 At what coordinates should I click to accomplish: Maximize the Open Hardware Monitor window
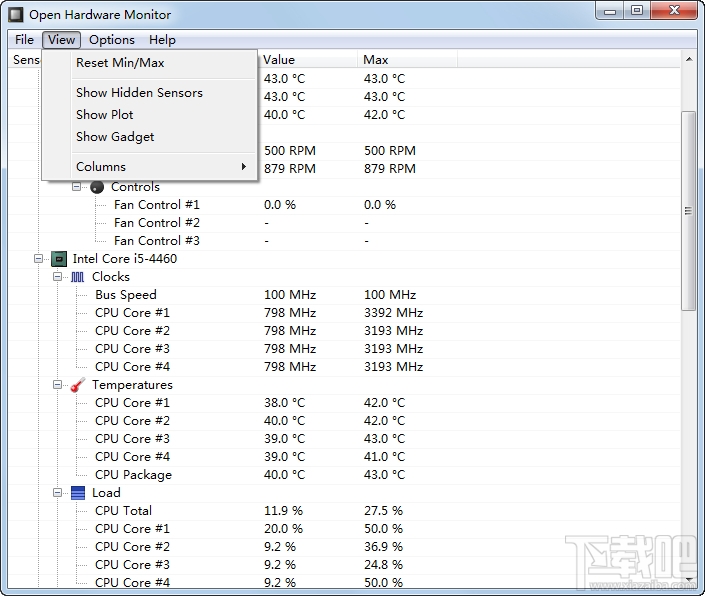[637, 10]
